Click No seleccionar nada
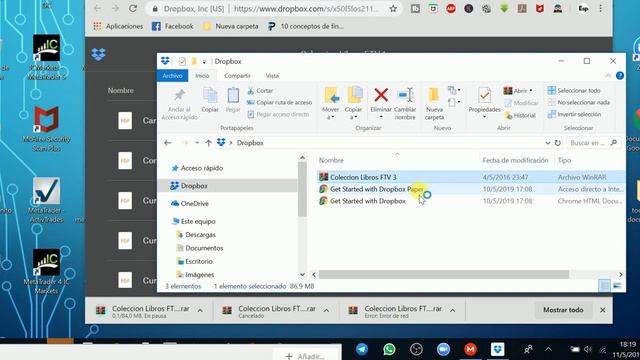Screen dimensions: 640x360 point(579,102)
